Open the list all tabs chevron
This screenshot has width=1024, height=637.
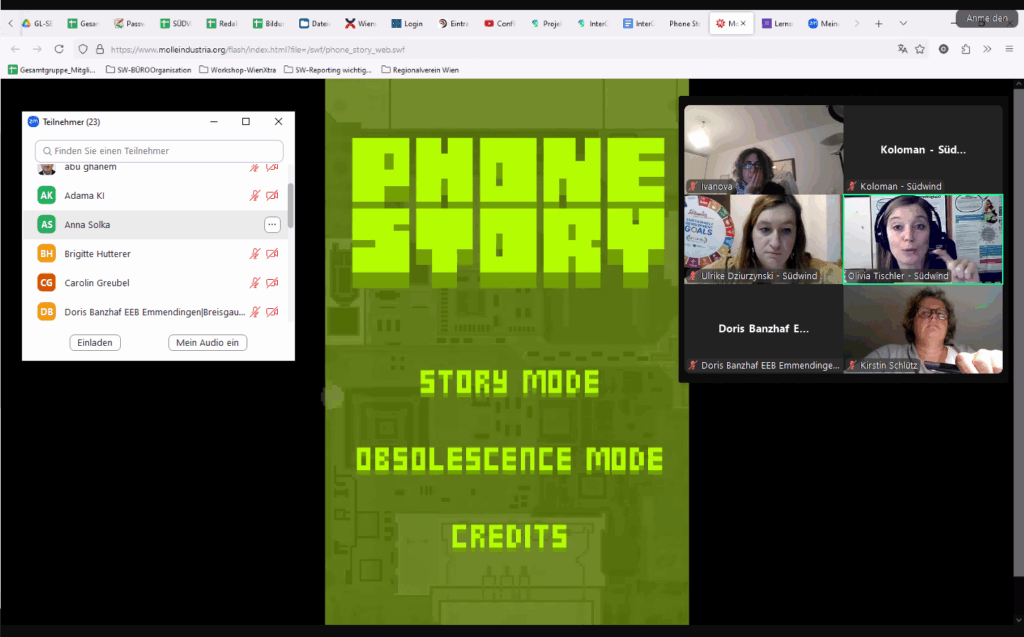[x=904, y=23]
